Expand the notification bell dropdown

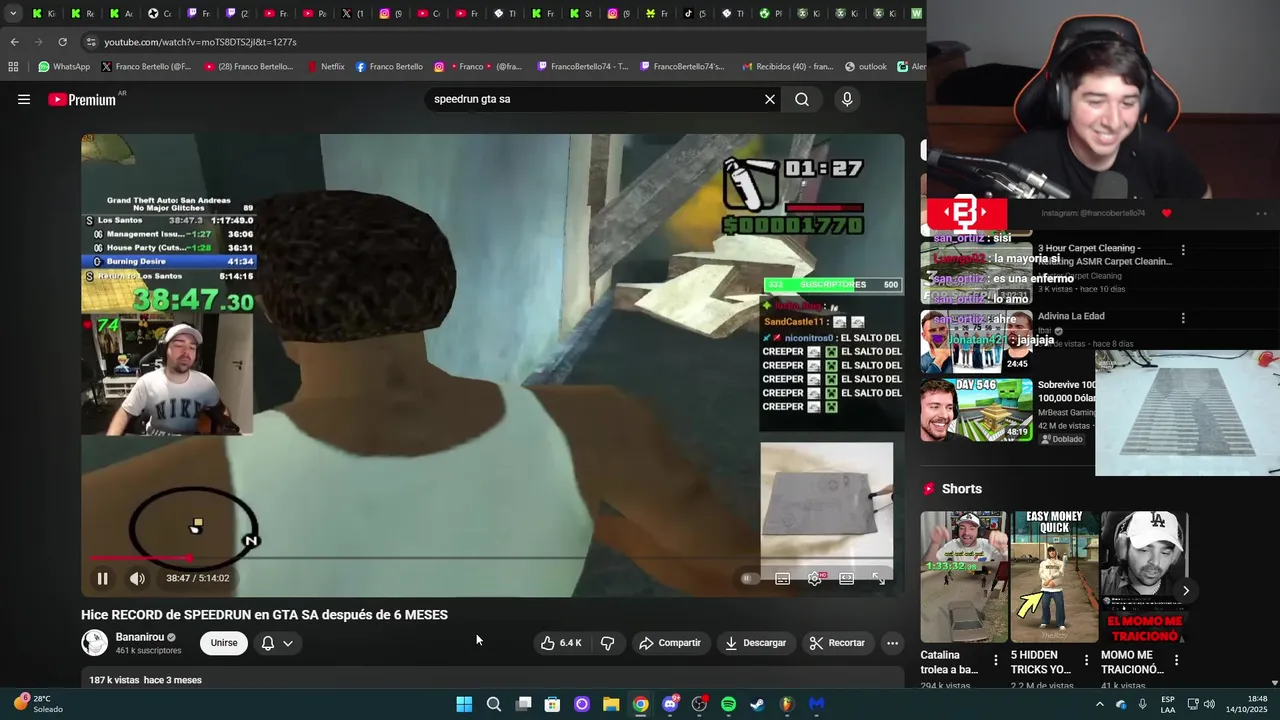277,643
